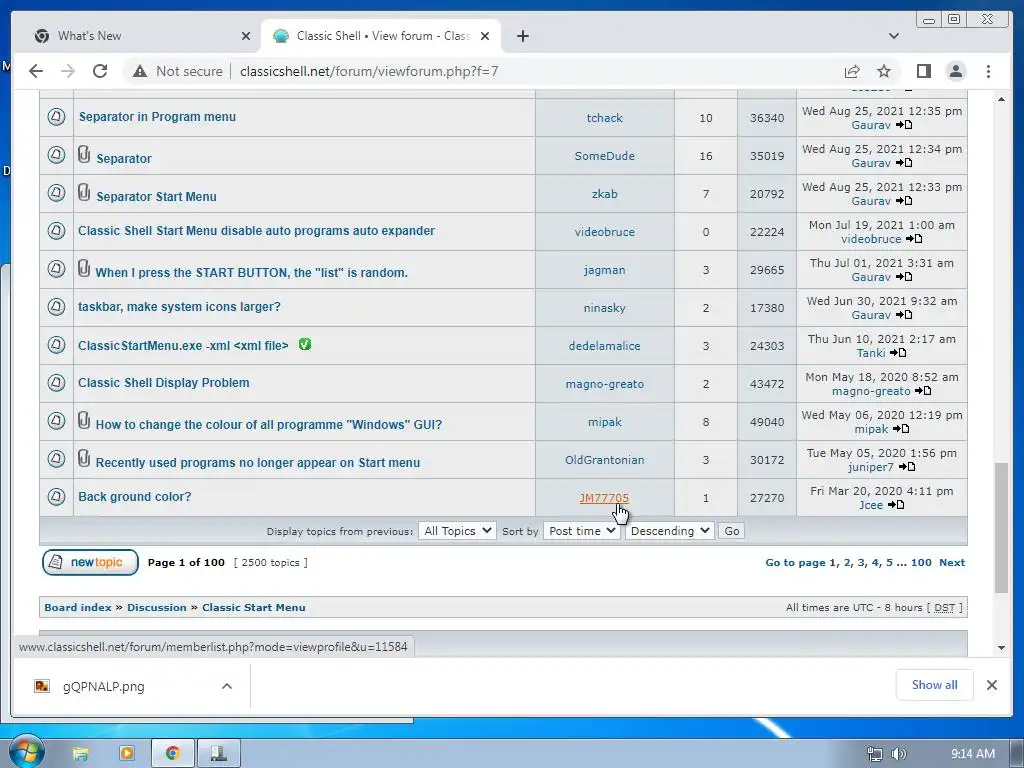Bookmark this page with the star
The width and height of the screenshot is (1024, 768).
[884, 71]
